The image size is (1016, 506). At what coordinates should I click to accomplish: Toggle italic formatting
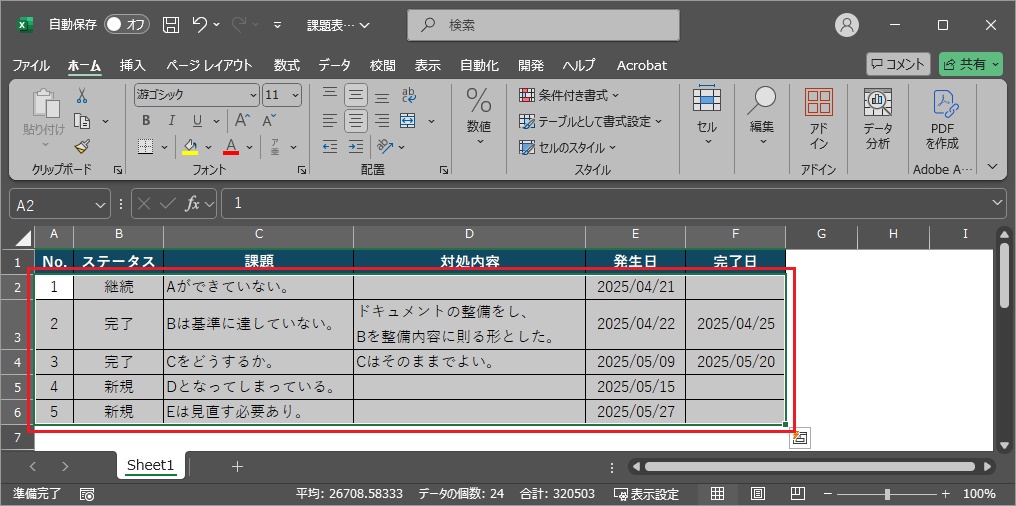point(171,121)
